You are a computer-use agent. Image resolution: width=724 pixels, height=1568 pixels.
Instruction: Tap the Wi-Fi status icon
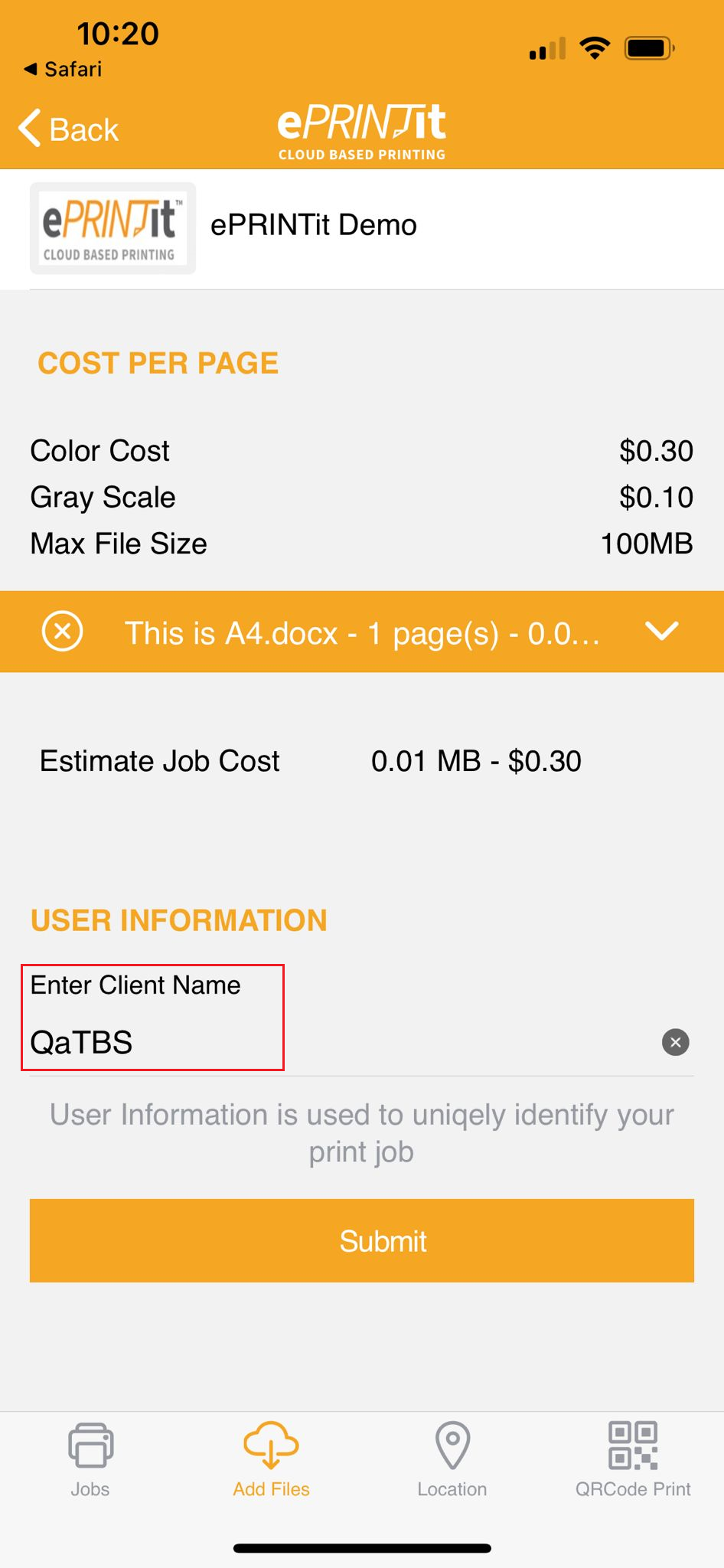pos(595,47)
